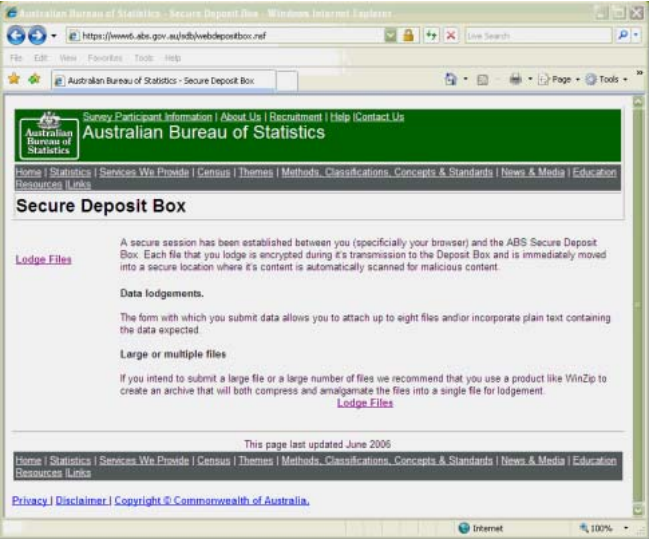The height and width of the screenshot is (542, 649).
Task: Click the browser Forward arrow button
Action: point(37,36)
